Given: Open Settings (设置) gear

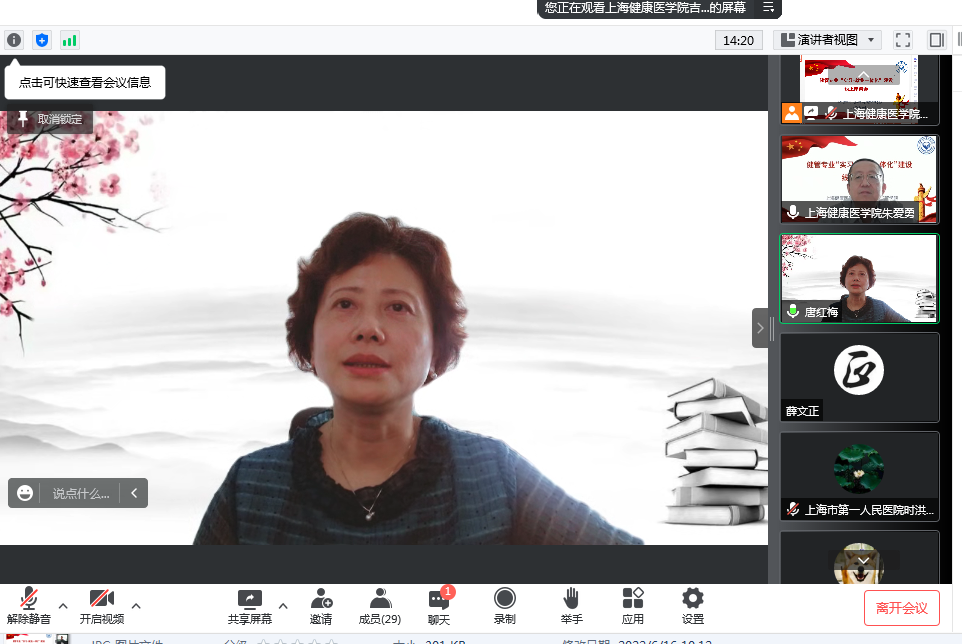Looking at the screenshot, I should point(693,606).
